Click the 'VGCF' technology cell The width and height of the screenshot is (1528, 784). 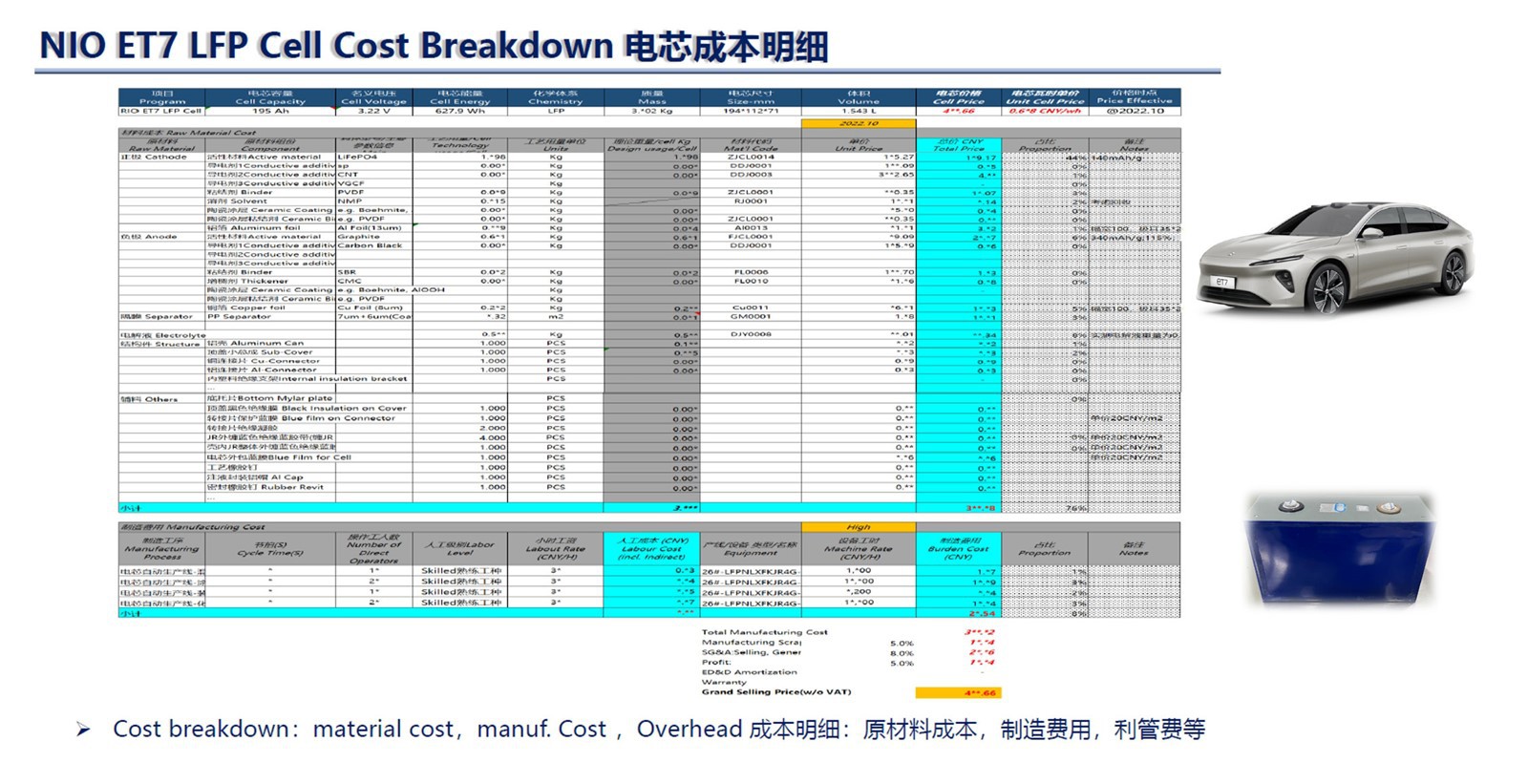coord(373,183)
